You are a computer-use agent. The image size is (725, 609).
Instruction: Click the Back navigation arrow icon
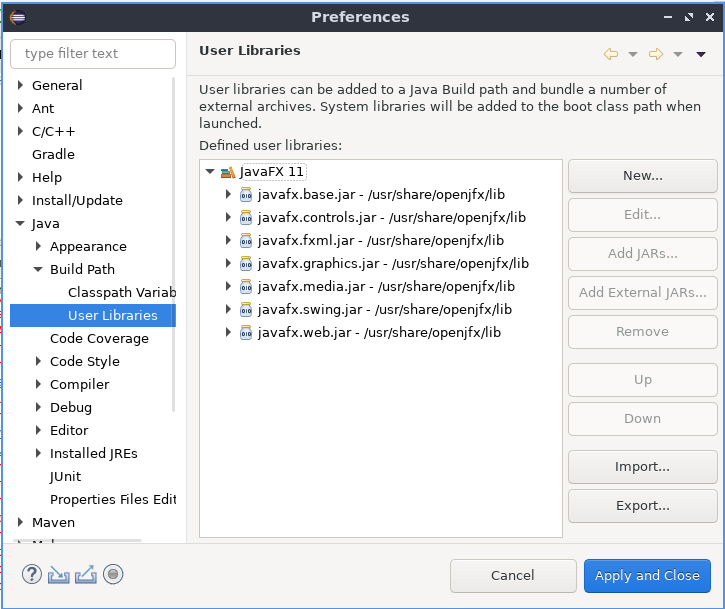[x=610, y=54]
